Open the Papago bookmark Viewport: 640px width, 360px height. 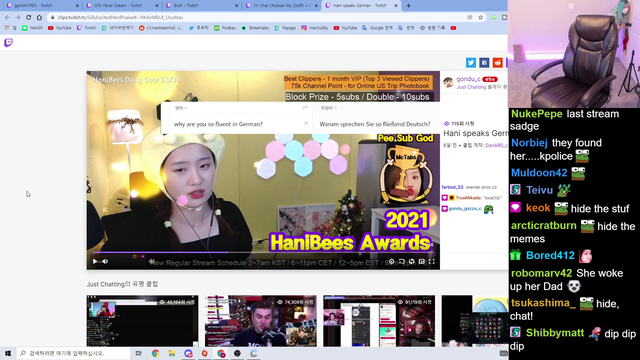point(285,28)
